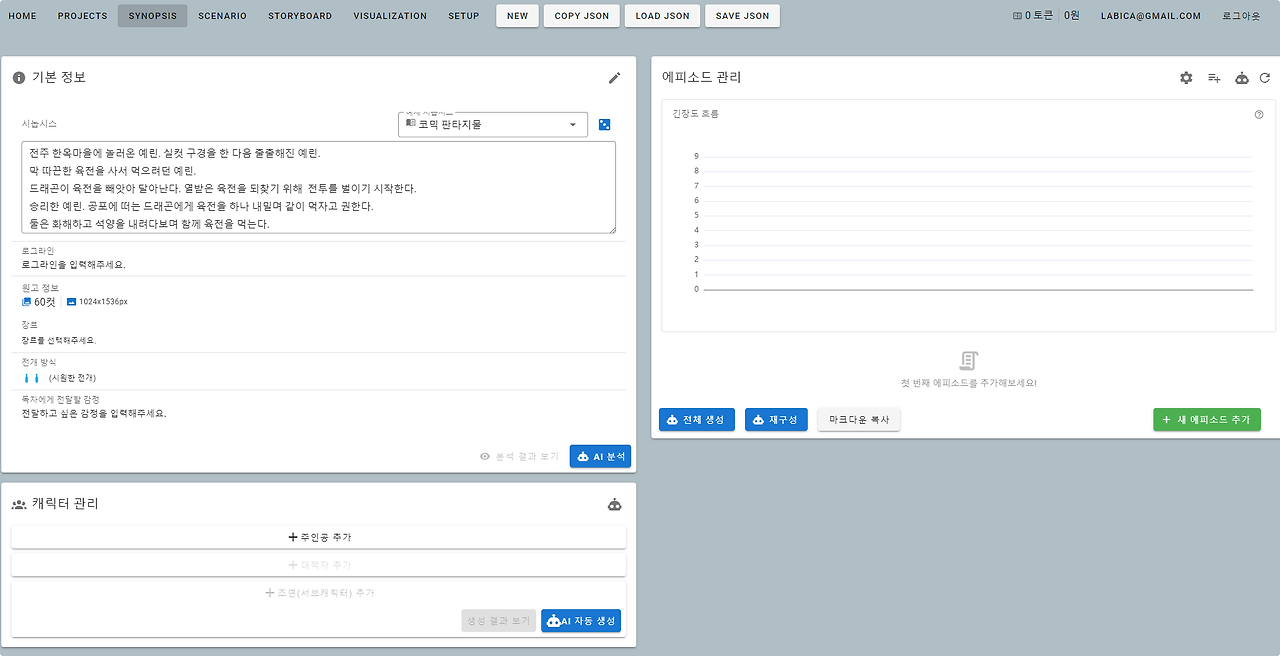Click the info icon beside 기본 정보
Screen dimensions: 1280x656
(19, 78)
